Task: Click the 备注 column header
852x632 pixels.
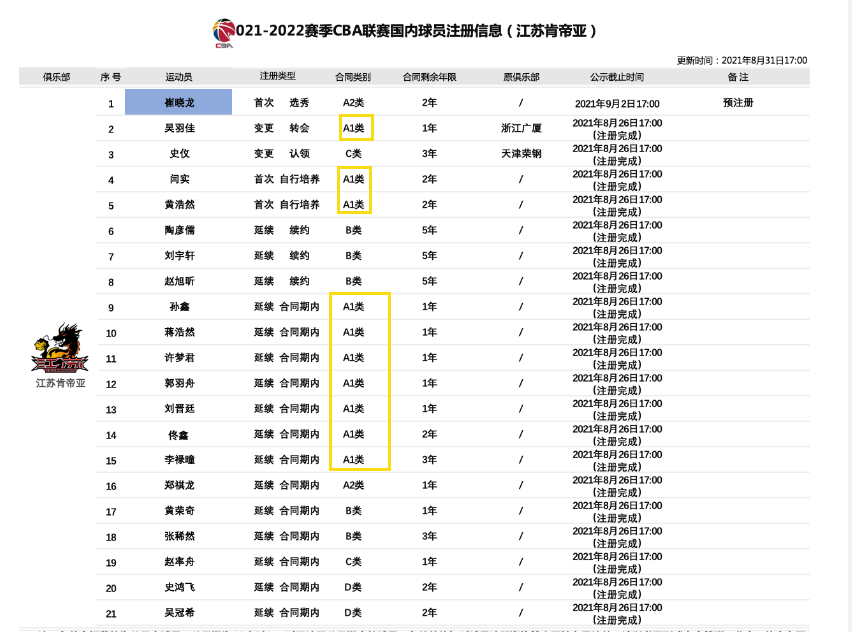Action: click(x=738, y=77)
